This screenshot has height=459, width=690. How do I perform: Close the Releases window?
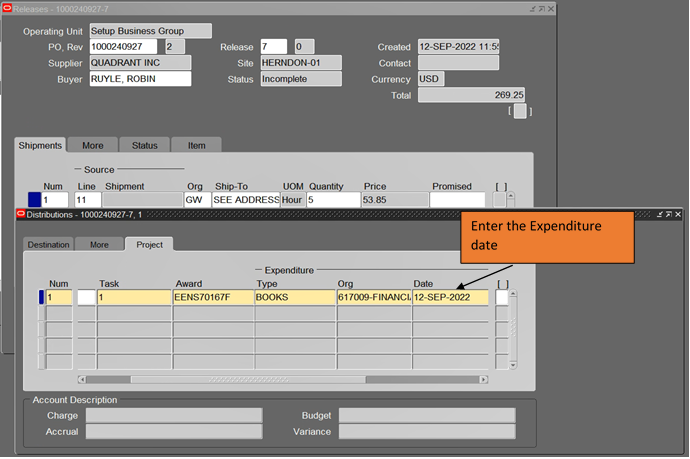click(x=551, y=9)
